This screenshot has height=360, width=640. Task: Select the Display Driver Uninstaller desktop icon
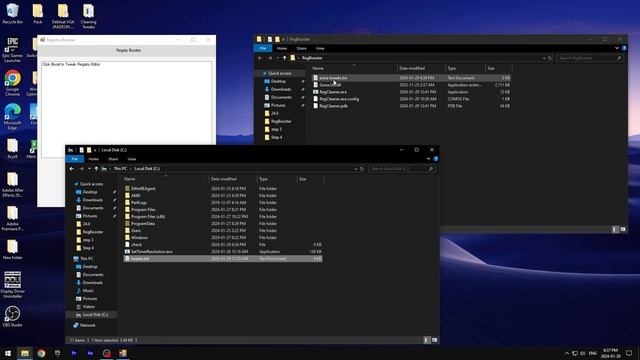(12, 285)
